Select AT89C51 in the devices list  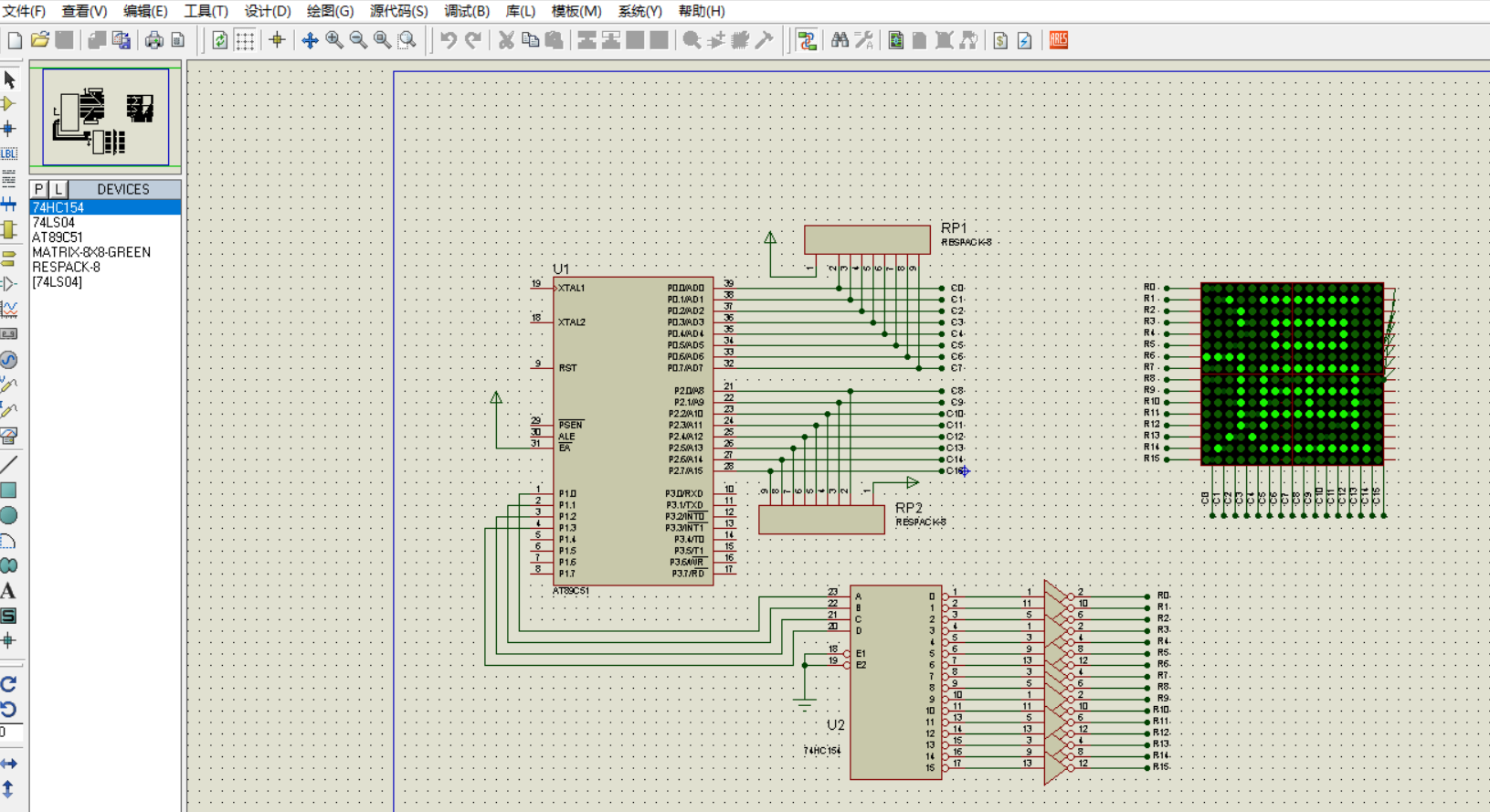(58, 237)
